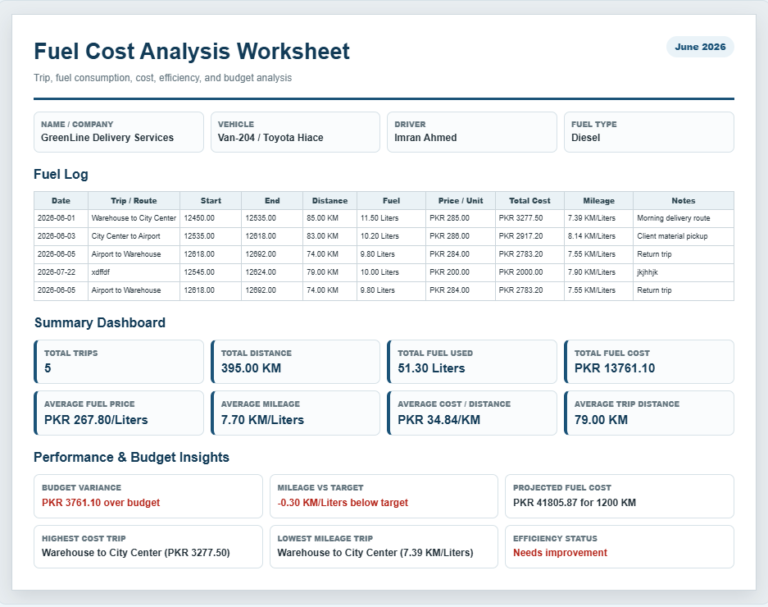The width and height of the screenshot is (768, 607).
Task: Select date cell 2026-06-03
Action: (61, 237)
